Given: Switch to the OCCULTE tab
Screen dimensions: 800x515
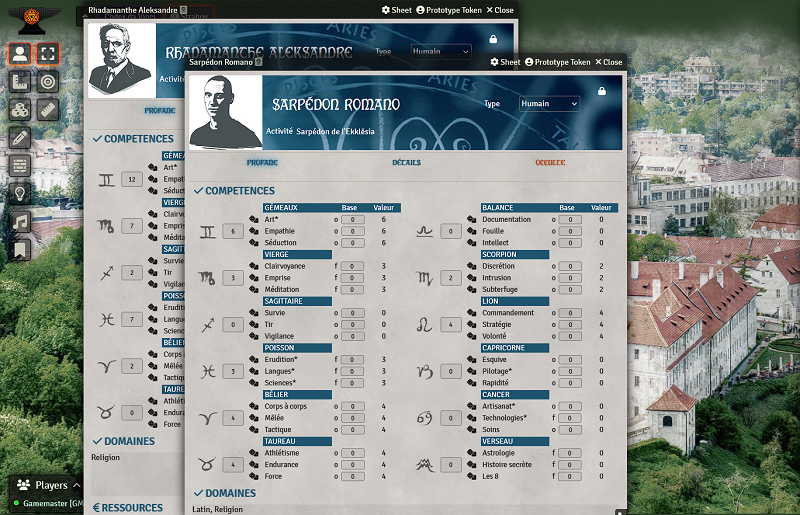Looking at the screenshot, I should (549, 162).
